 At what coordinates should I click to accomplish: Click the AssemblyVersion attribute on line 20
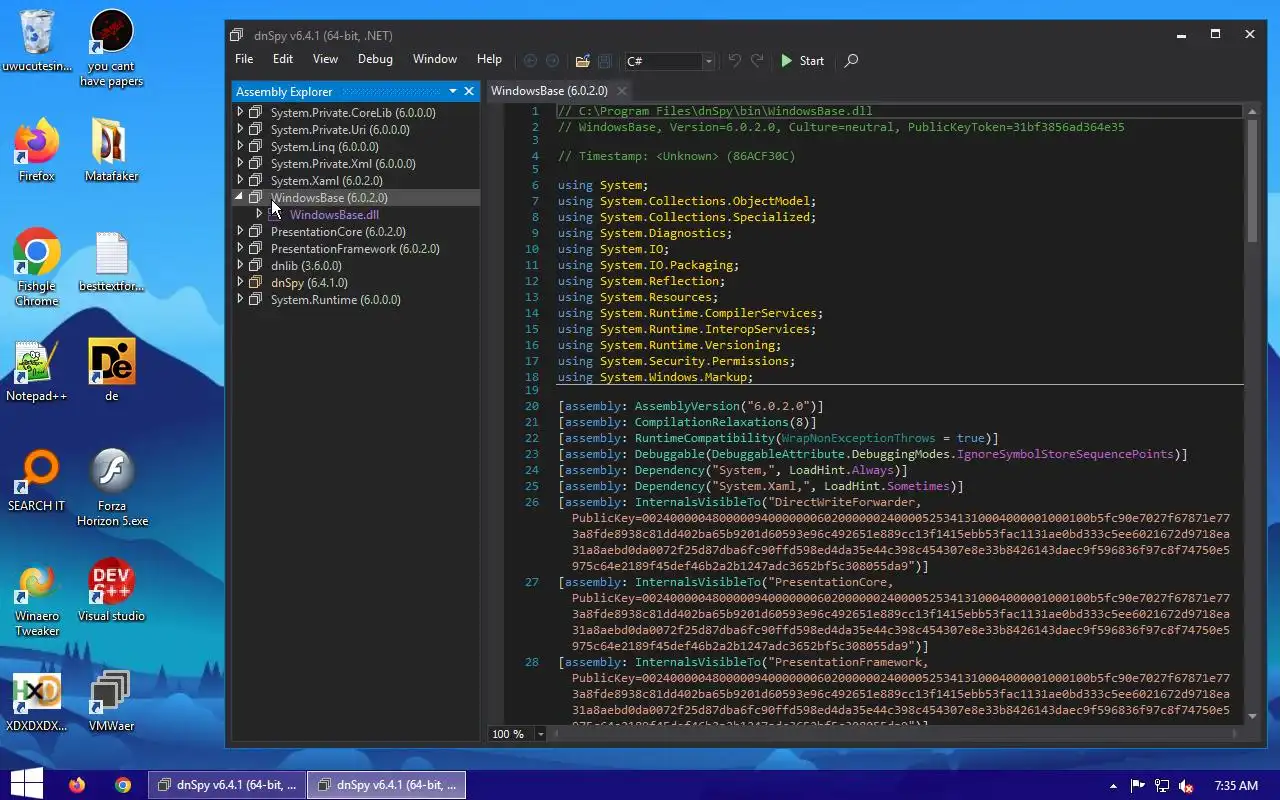coord(686,406)
